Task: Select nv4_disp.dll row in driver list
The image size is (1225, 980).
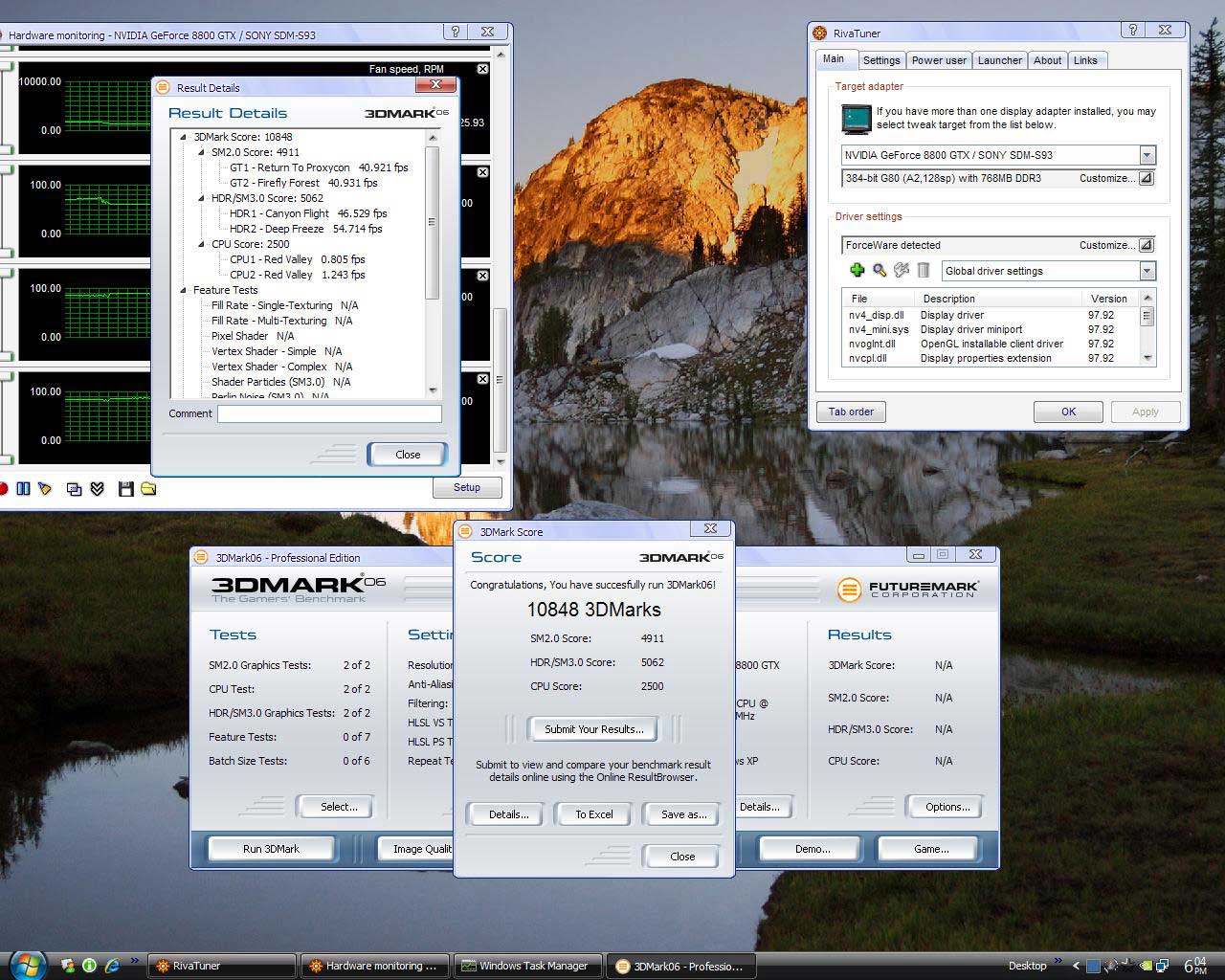Action: point(992,315)
